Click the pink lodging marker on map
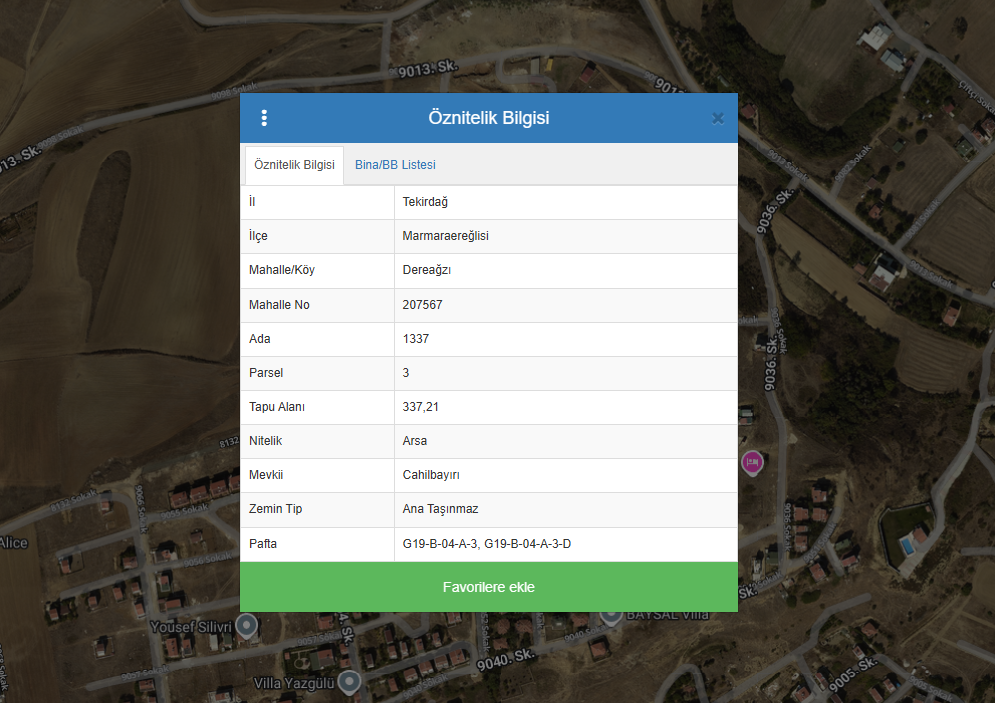Viewport: 995px width, 703px height. click(752, 462)
